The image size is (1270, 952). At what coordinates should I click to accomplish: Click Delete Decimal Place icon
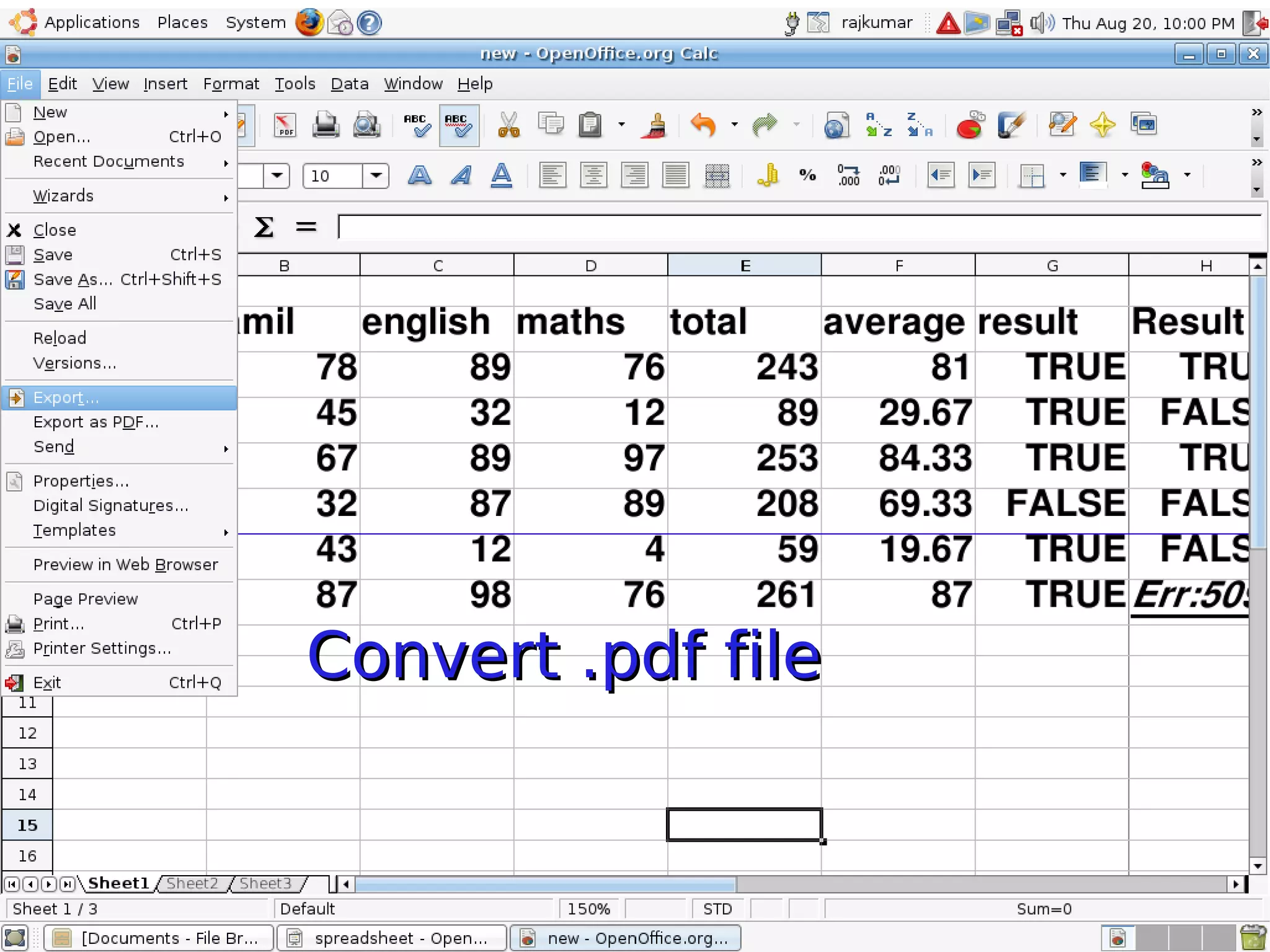889,176
